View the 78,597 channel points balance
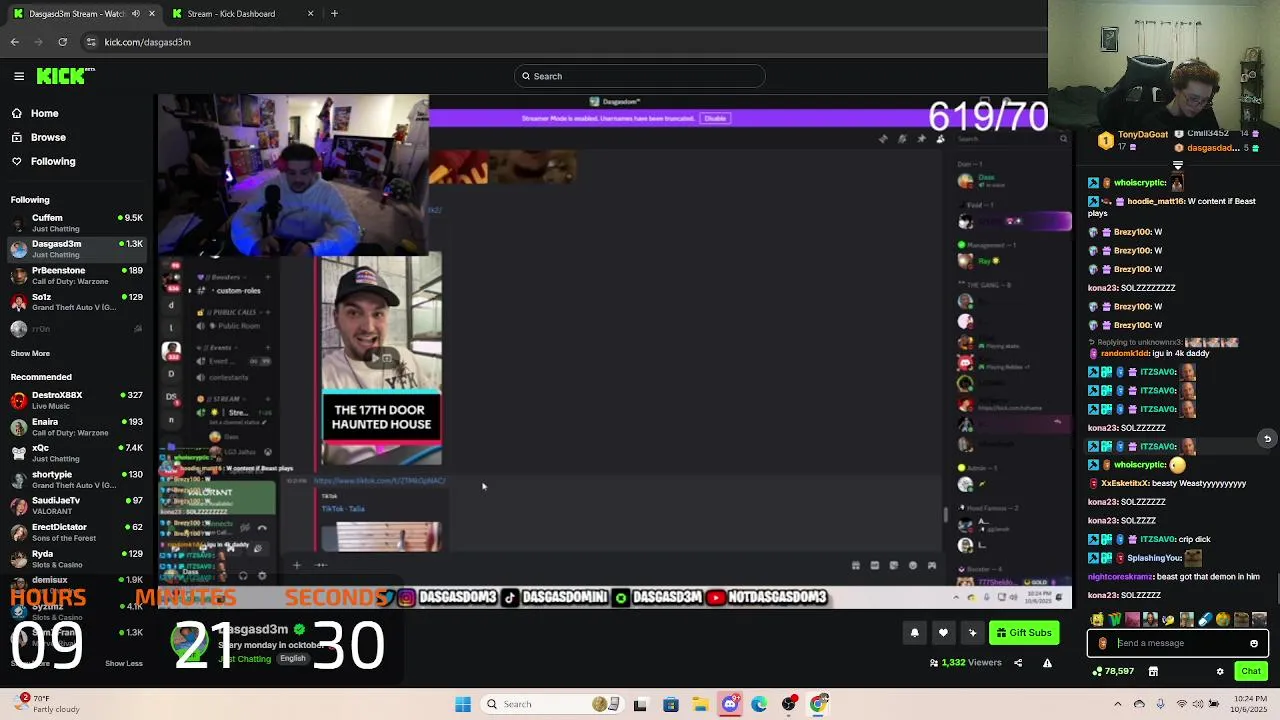 tap(1114, 672)
